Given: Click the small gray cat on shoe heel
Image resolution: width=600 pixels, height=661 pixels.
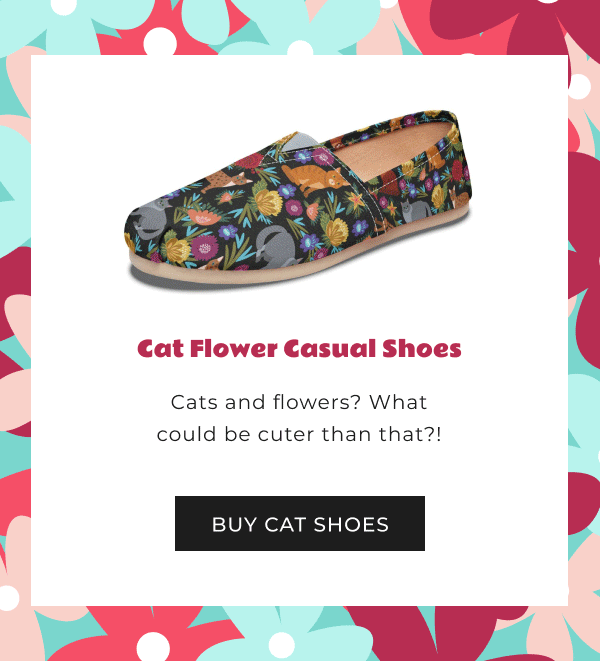Looking at the screenshot, I should point(414,211).
